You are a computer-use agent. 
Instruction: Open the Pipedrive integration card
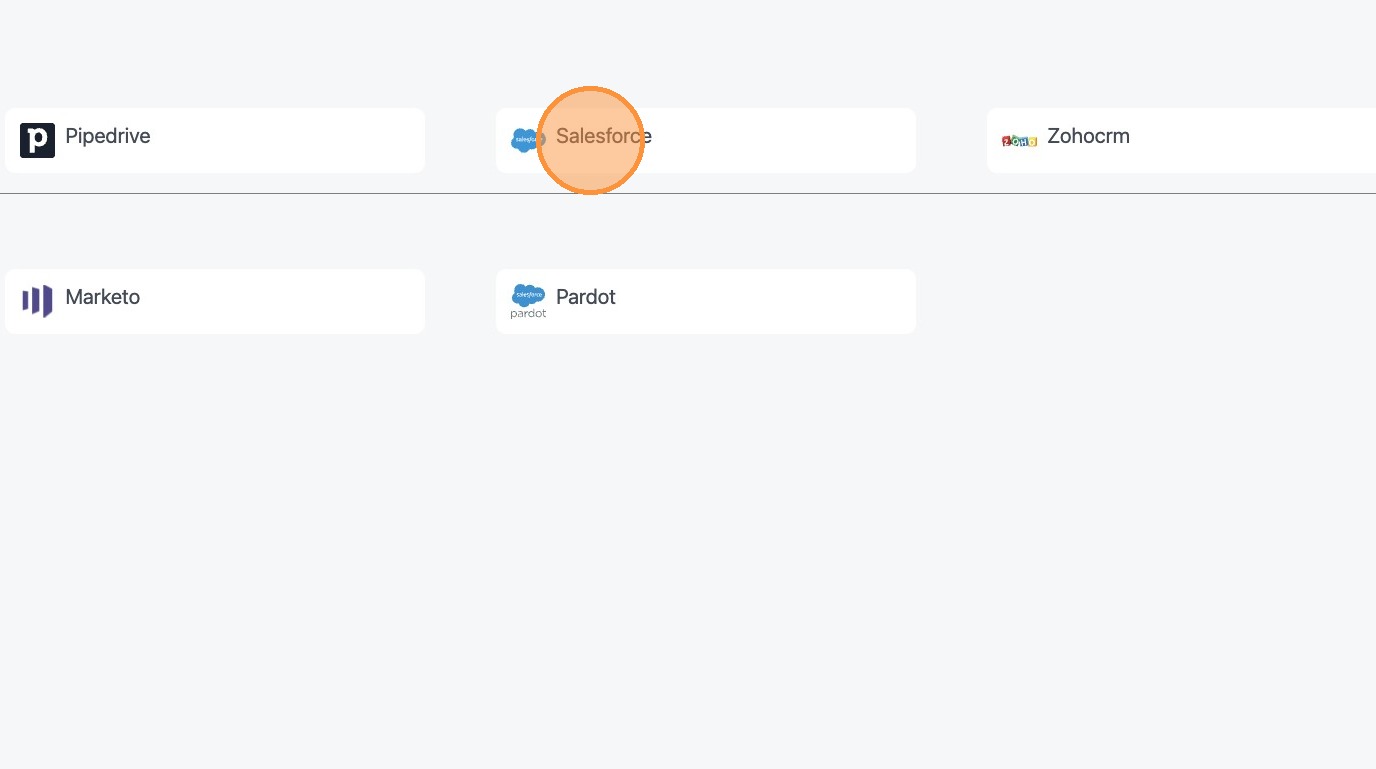pyautogui.click(x=215, y=141)
